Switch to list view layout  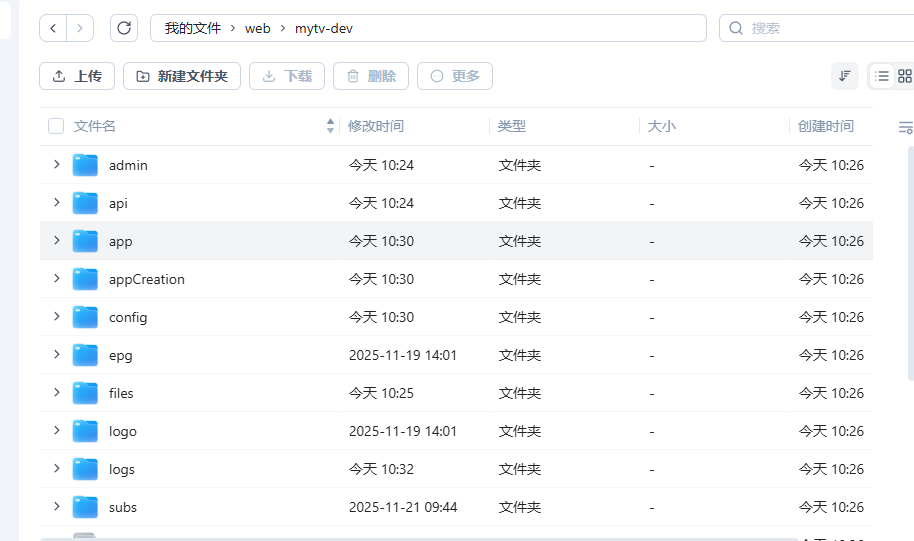tap(882, 76)
